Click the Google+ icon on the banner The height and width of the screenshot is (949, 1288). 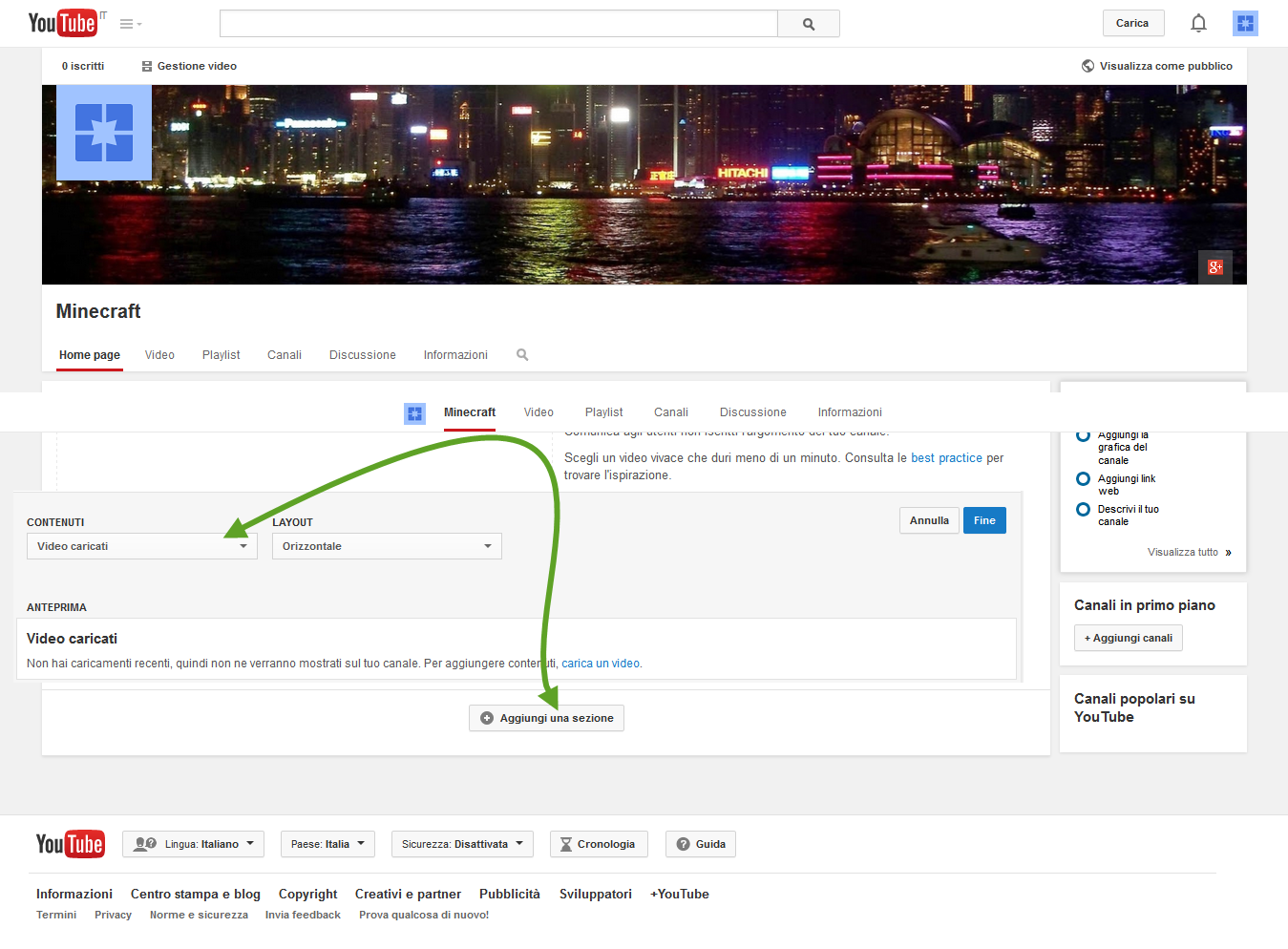[1214, 267]
